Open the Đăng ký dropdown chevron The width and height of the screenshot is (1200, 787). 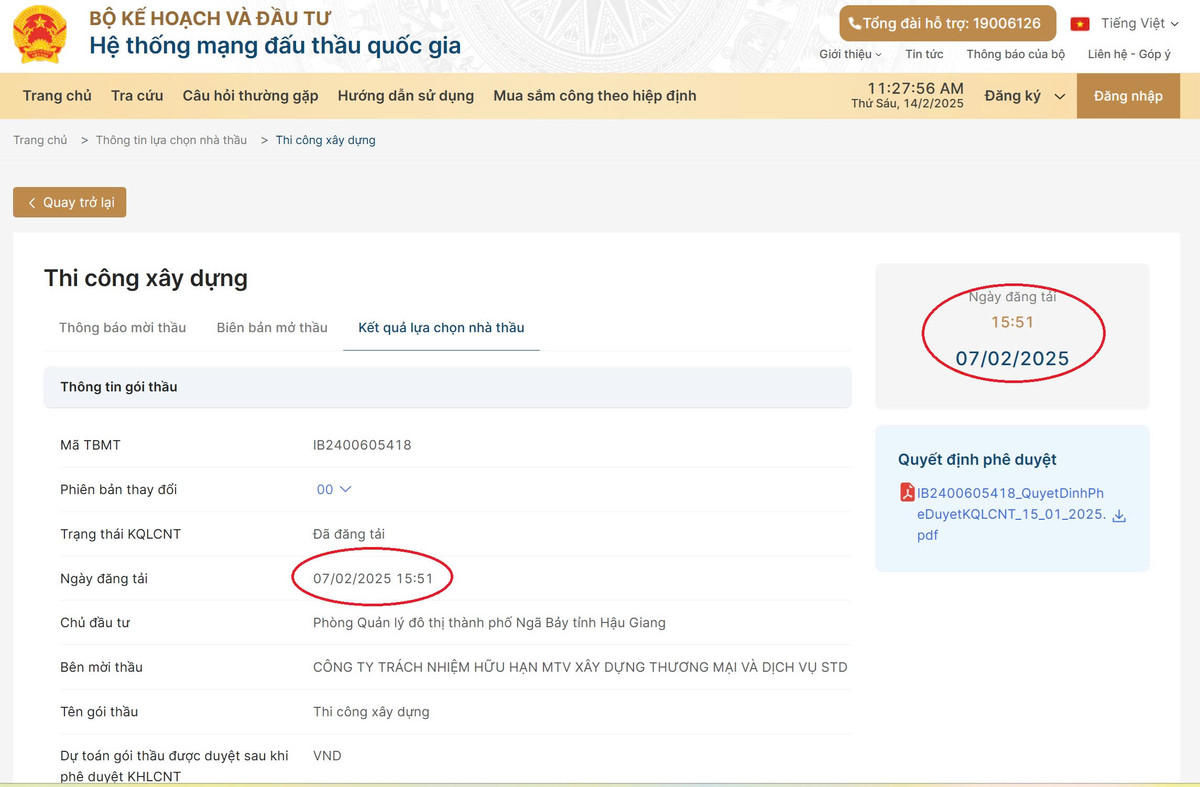pyautogui.click(x=1048, y=95)
